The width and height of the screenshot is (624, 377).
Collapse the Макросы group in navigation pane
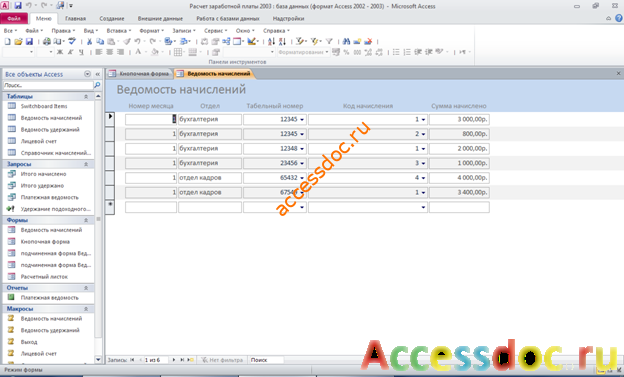coord(86,309)
